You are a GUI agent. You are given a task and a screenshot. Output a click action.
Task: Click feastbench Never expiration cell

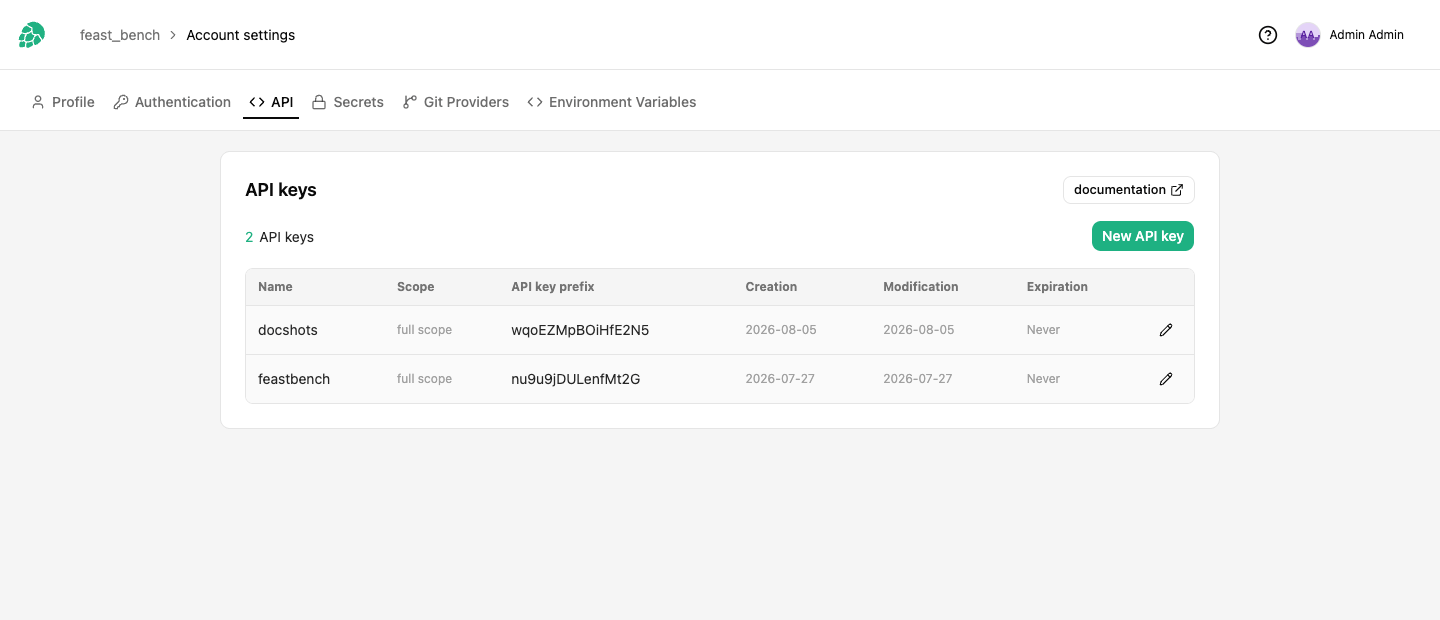1043,379
